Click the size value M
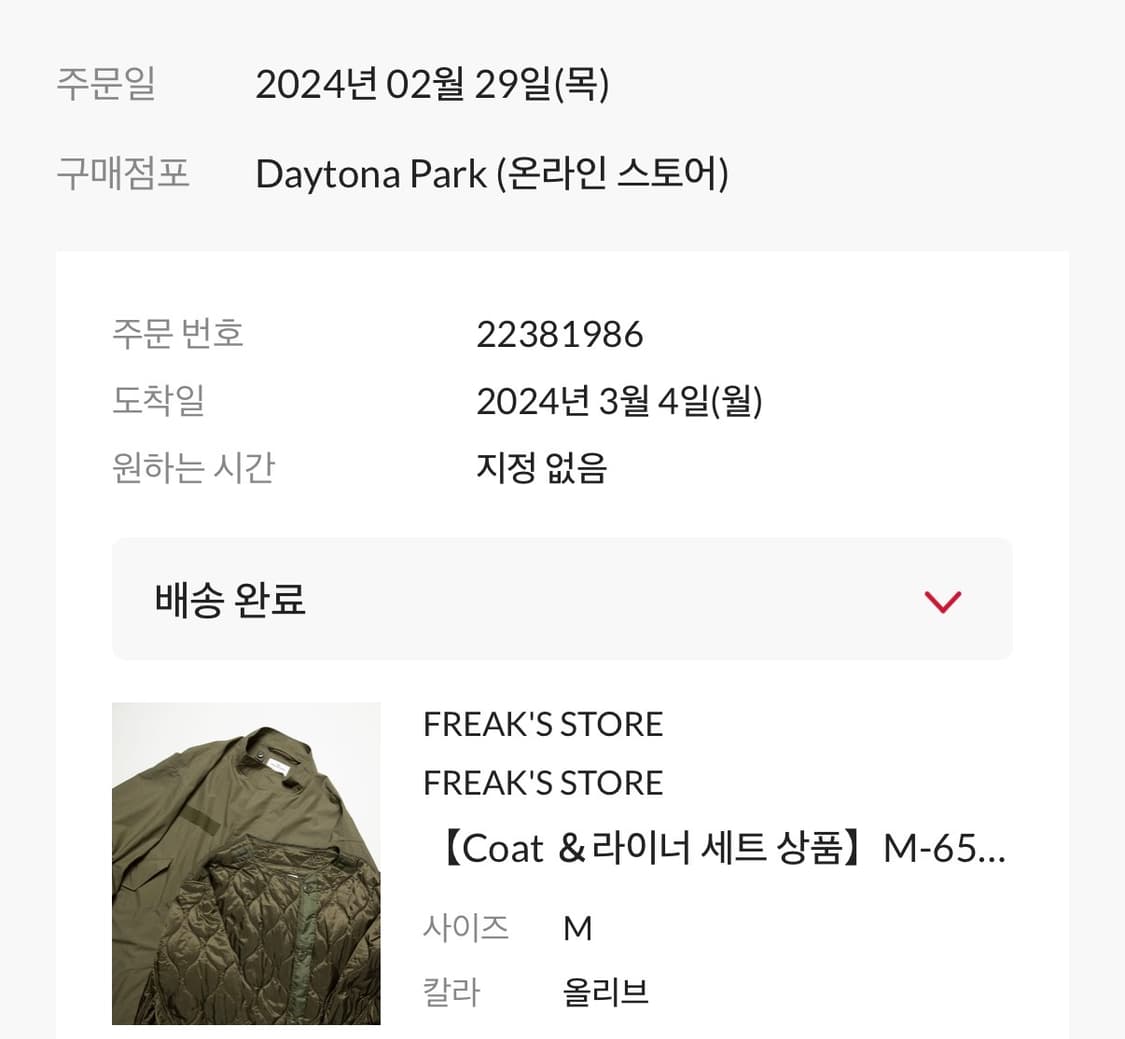 578,929
